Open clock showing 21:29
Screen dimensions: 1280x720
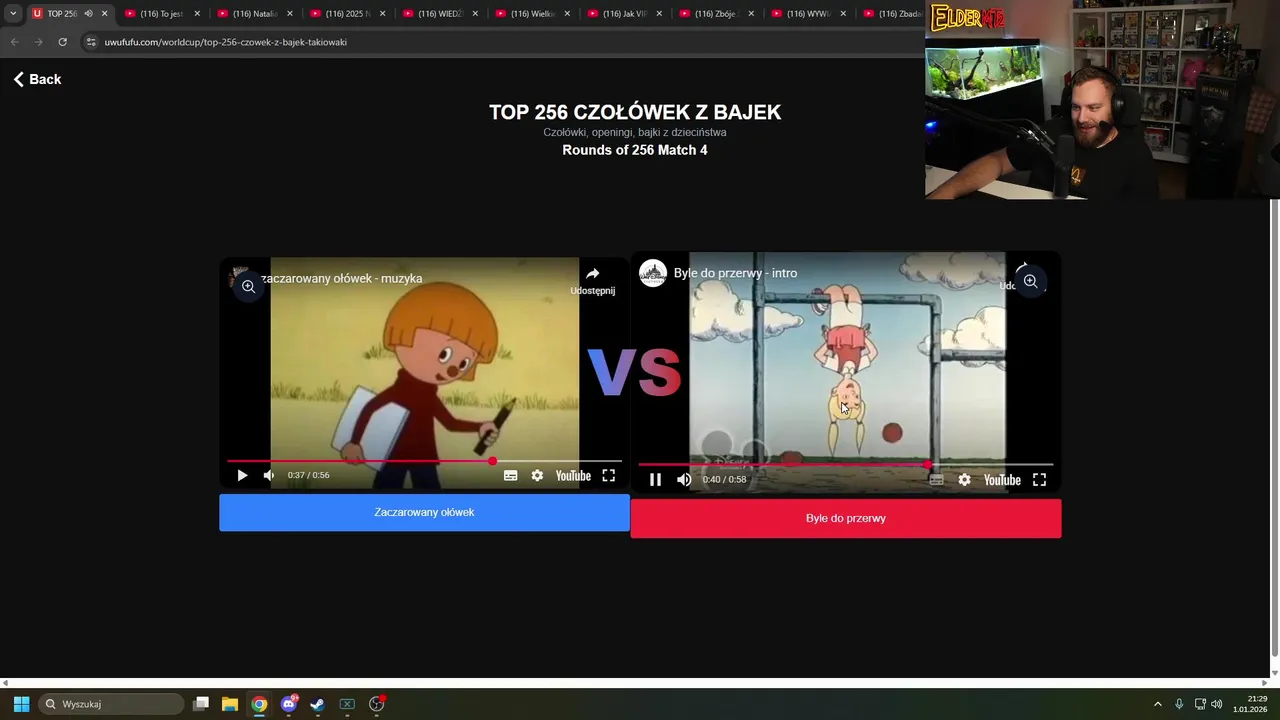tap(1250, 704)
